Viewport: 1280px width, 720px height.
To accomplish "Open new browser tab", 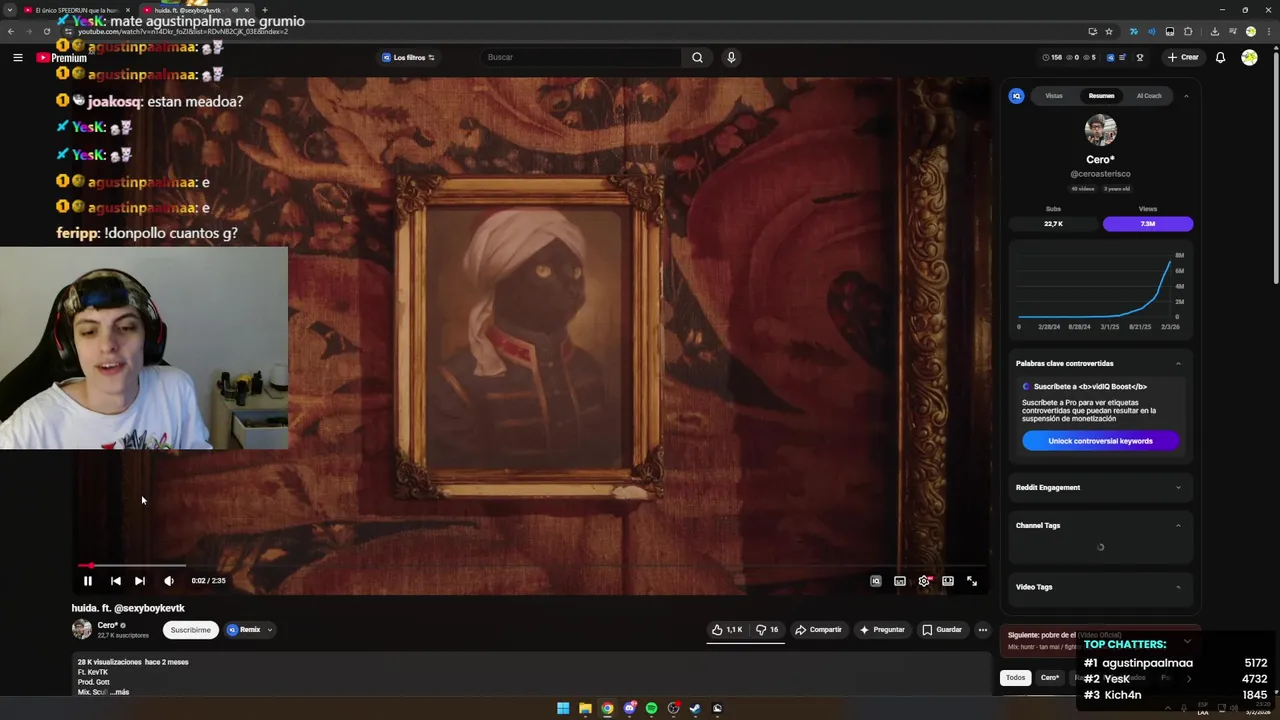I will point(264,10).
